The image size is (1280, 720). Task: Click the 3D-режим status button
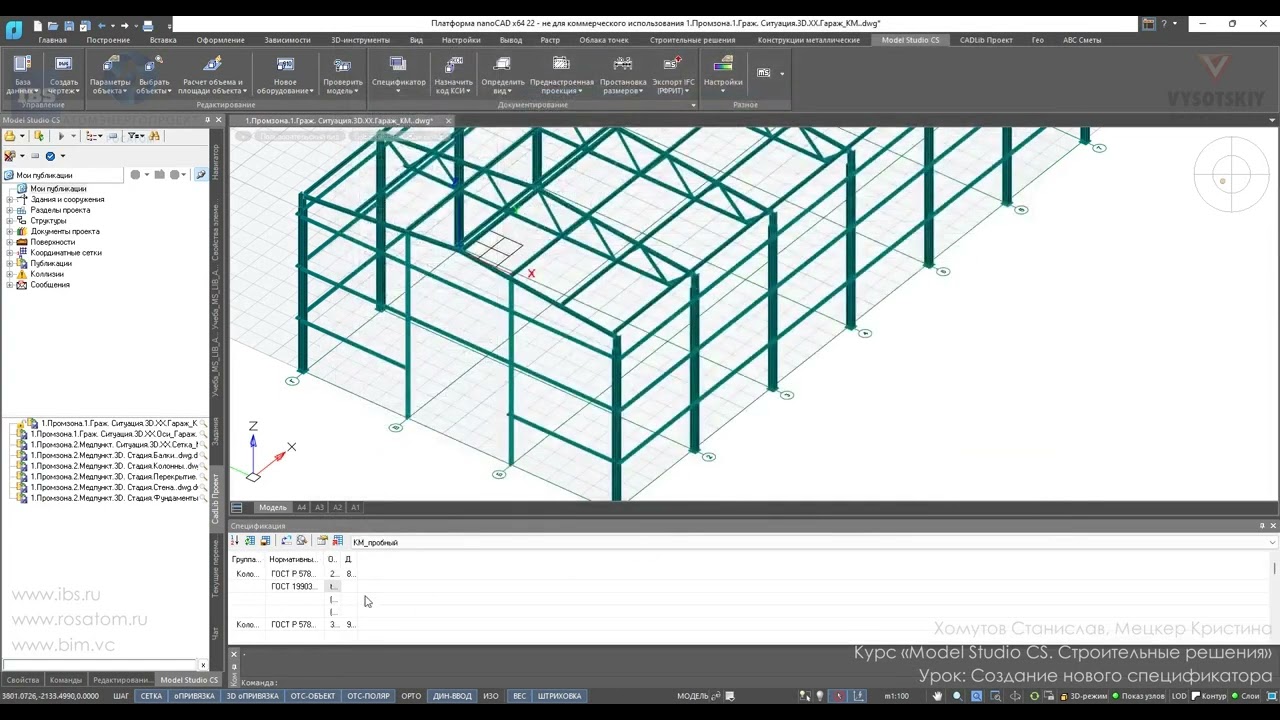point(1083,696)
